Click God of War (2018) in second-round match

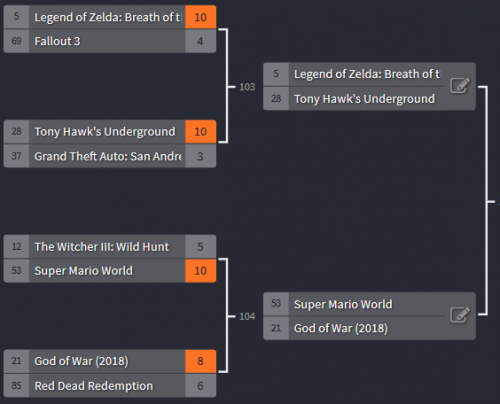point(354,328)
